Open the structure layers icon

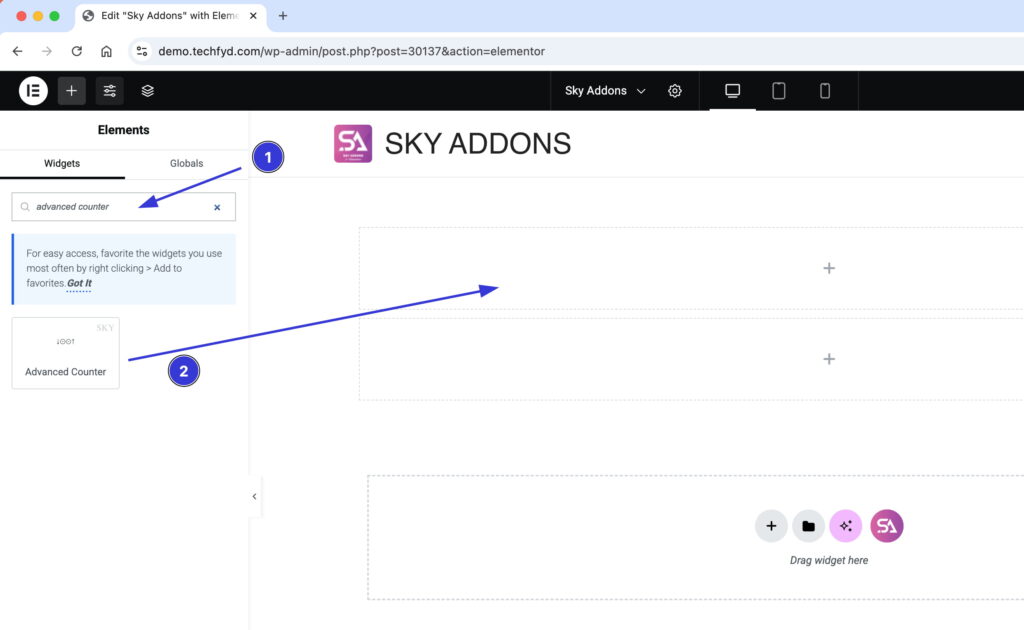coord(148,91)
